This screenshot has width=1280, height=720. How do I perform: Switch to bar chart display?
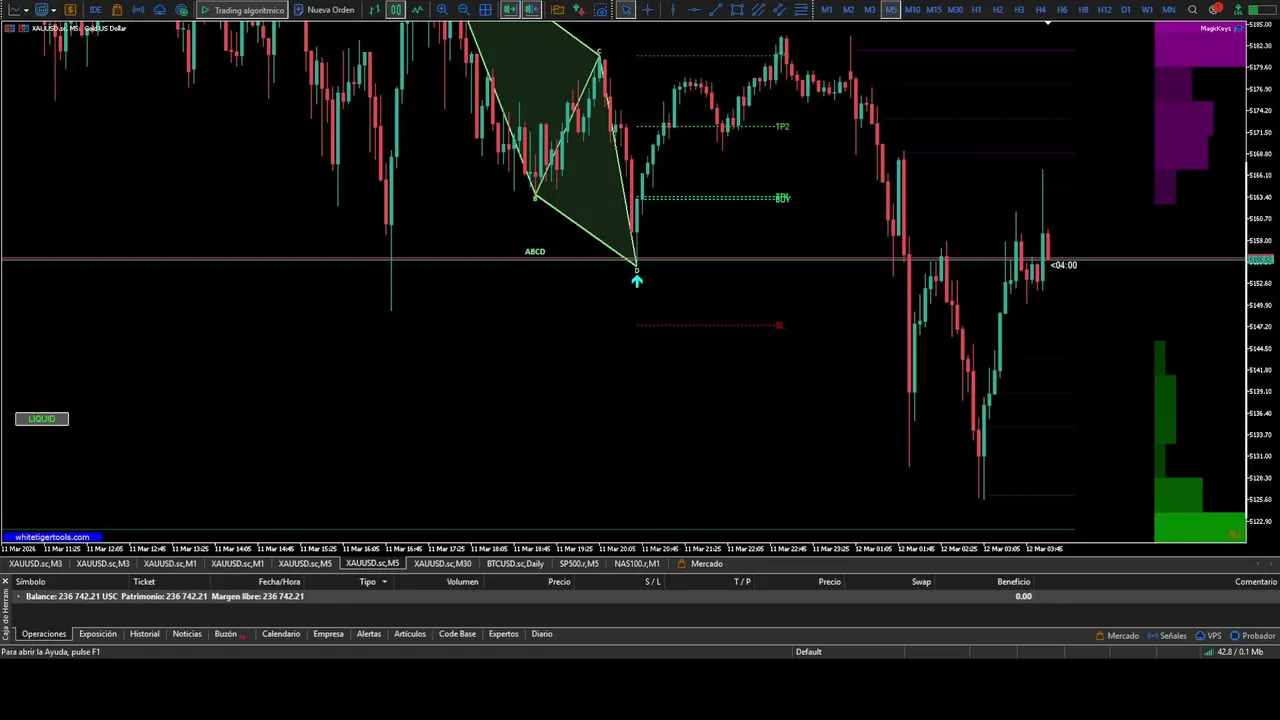[x=374, y=10]
